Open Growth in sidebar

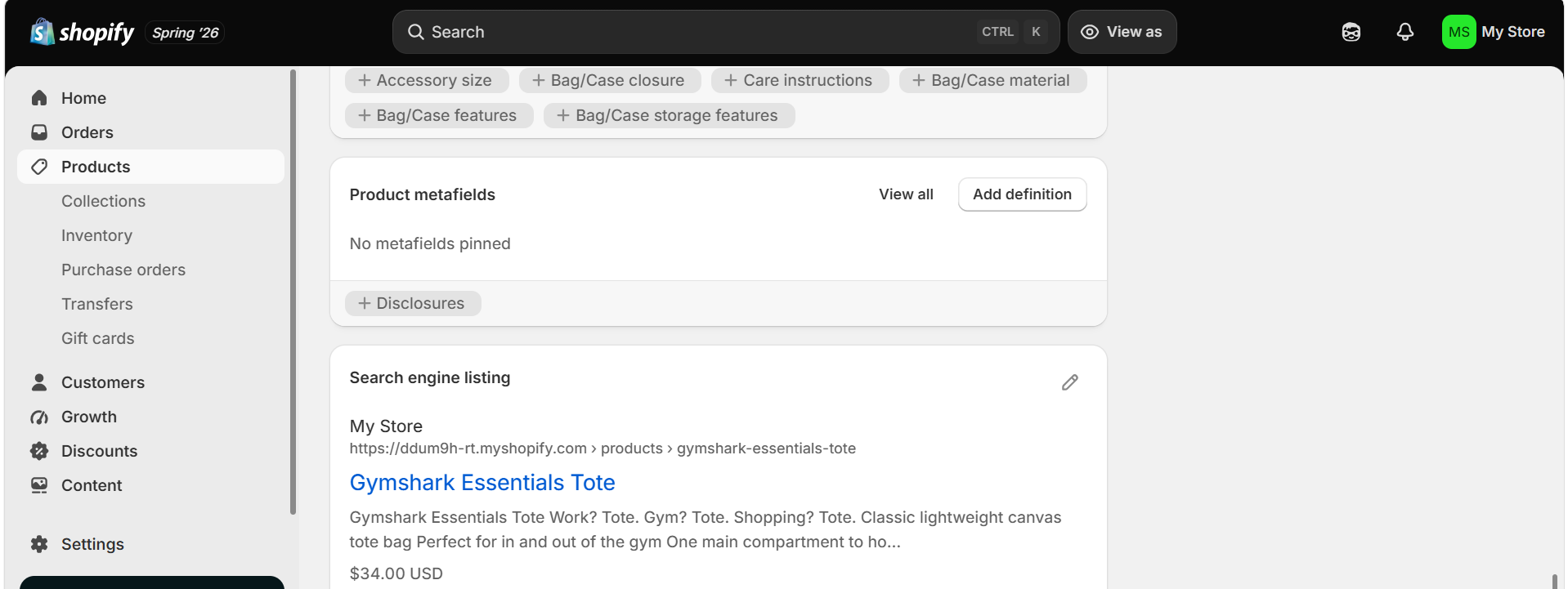150,417
